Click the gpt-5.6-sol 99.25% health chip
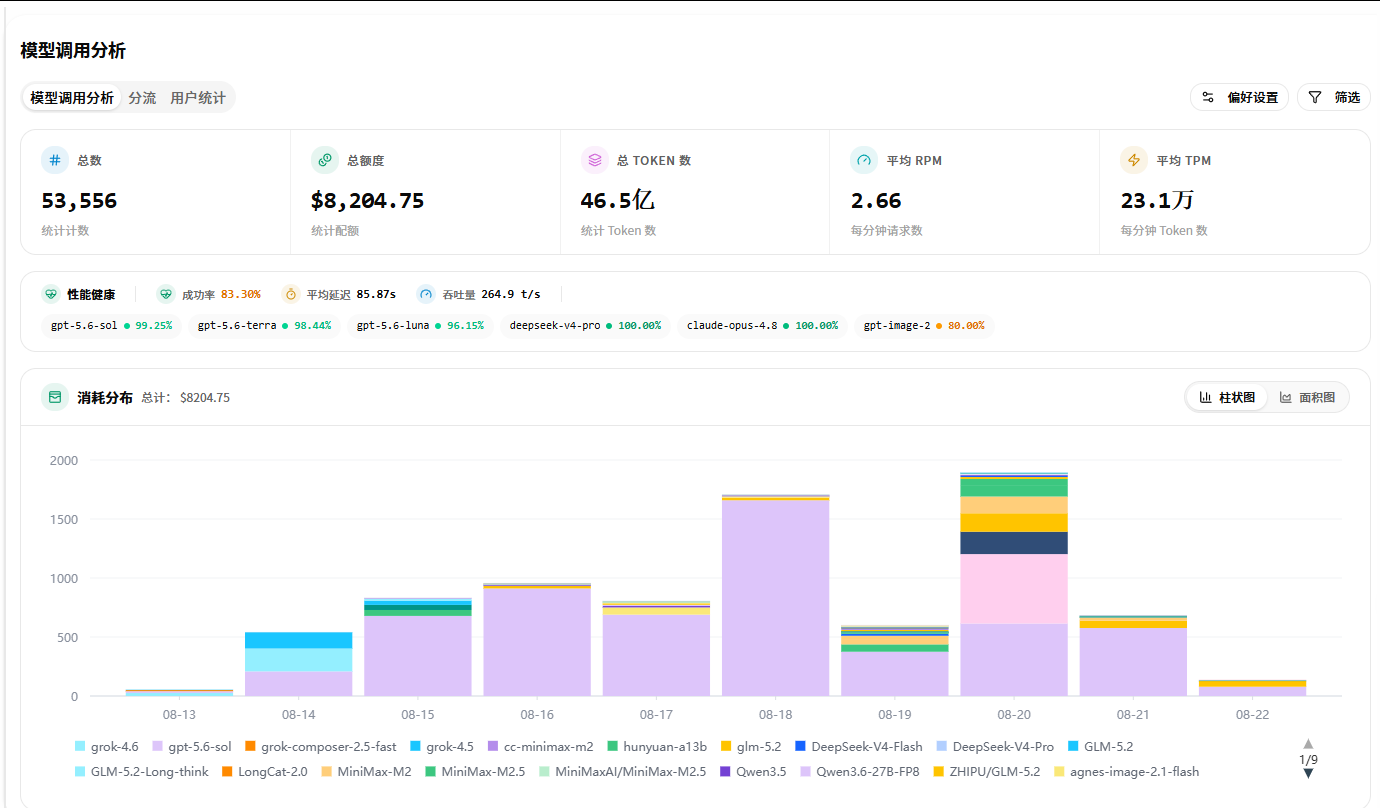Image resolution: width=1380 pixels, height=808 pixels. point(112,326)
